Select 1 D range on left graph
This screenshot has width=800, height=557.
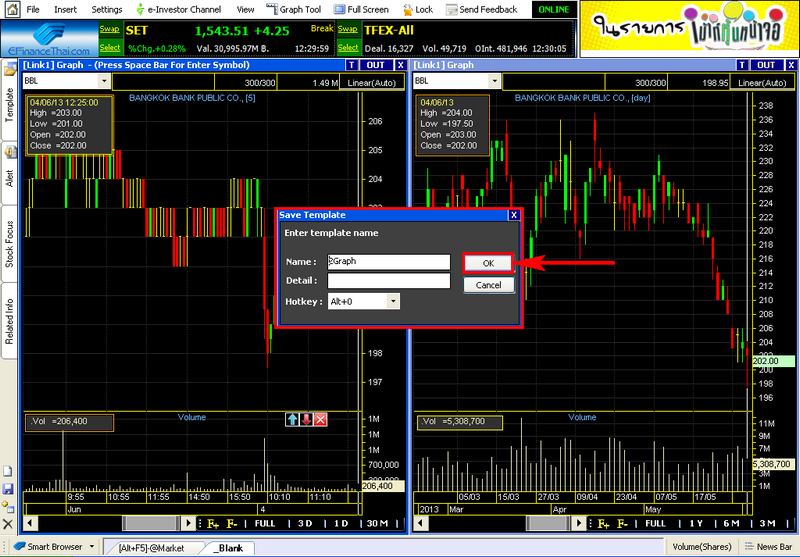click(341, 523)
